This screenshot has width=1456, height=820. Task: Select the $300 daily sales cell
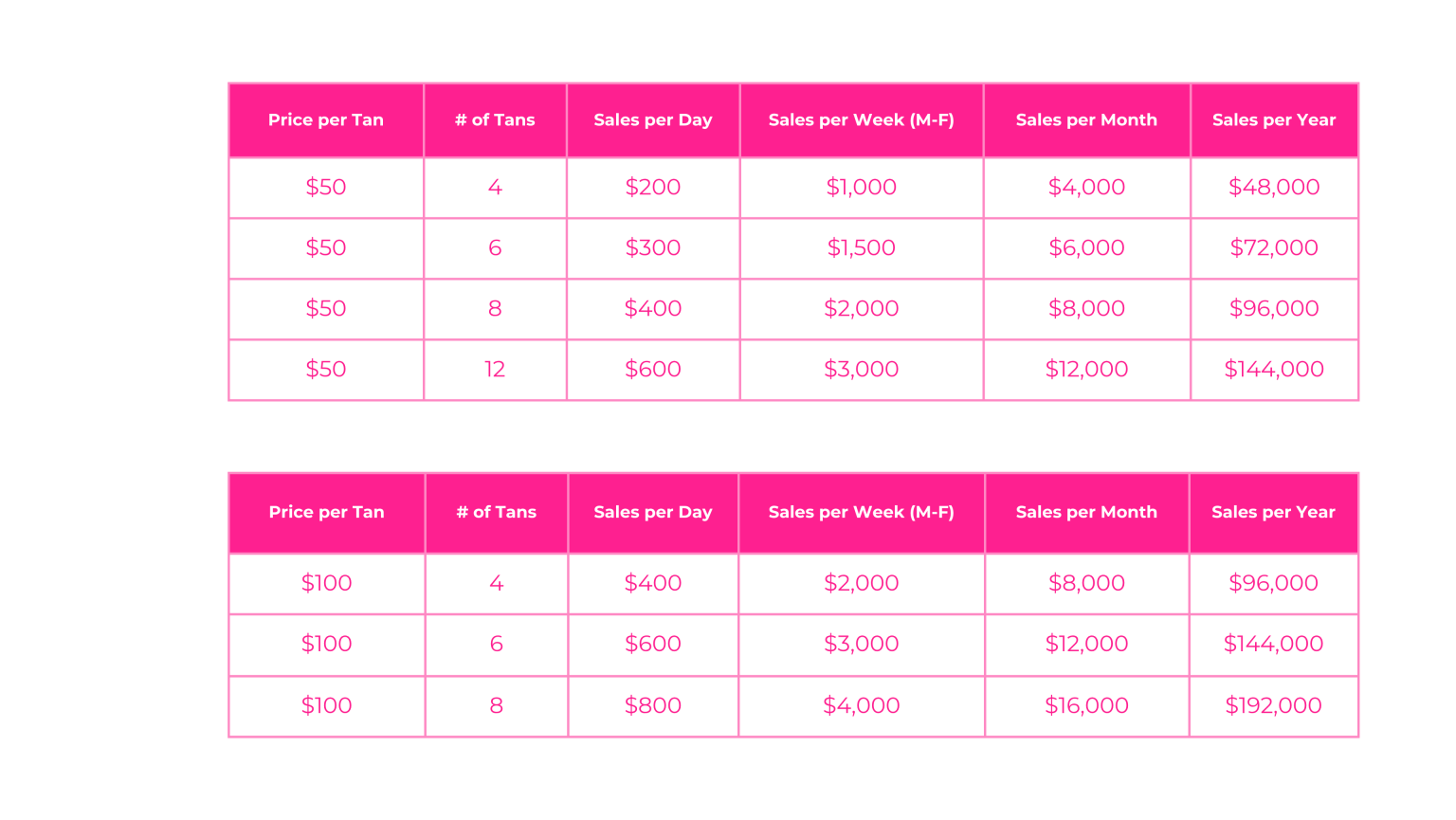tap(653, 248)
